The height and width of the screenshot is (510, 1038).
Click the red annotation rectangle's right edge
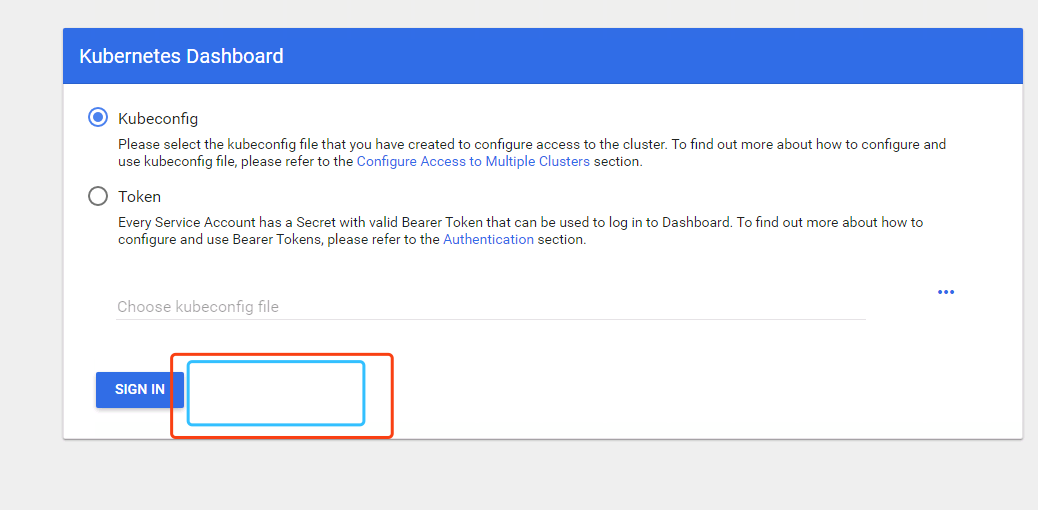coord(392,395)
